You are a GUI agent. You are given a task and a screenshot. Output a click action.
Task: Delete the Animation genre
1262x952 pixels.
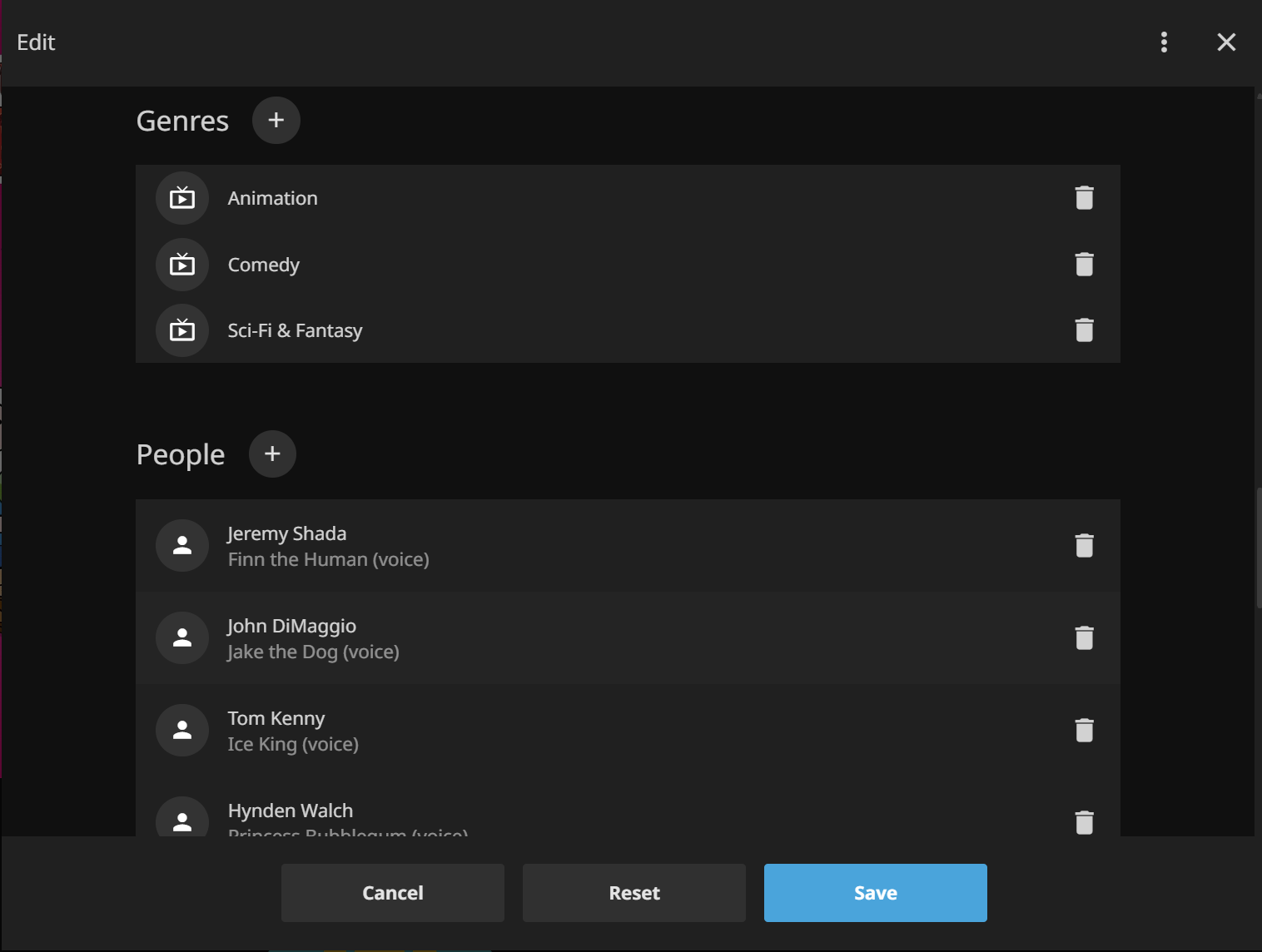1084,198
